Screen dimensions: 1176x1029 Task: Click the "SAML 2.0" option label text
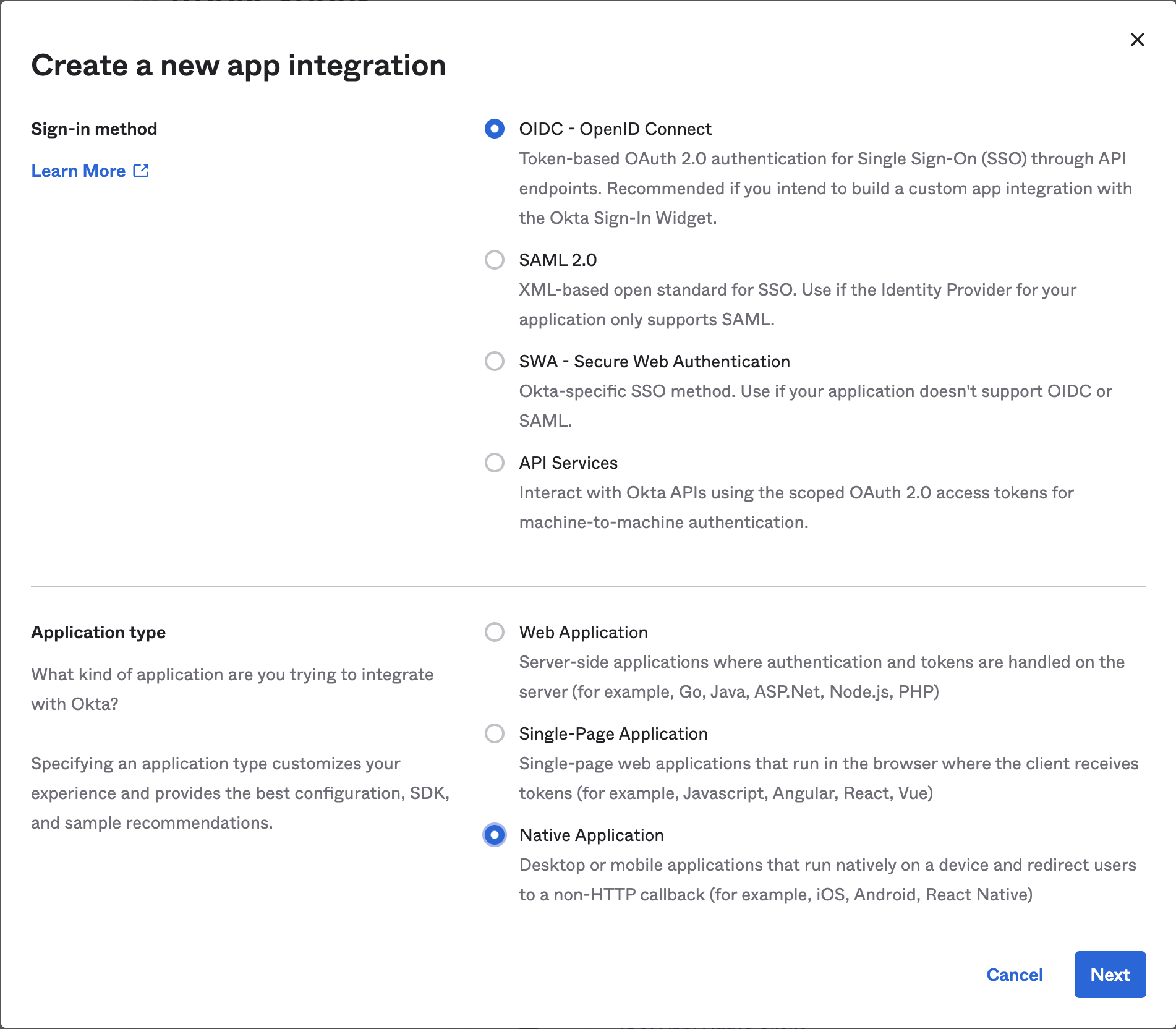coord(558,260)
